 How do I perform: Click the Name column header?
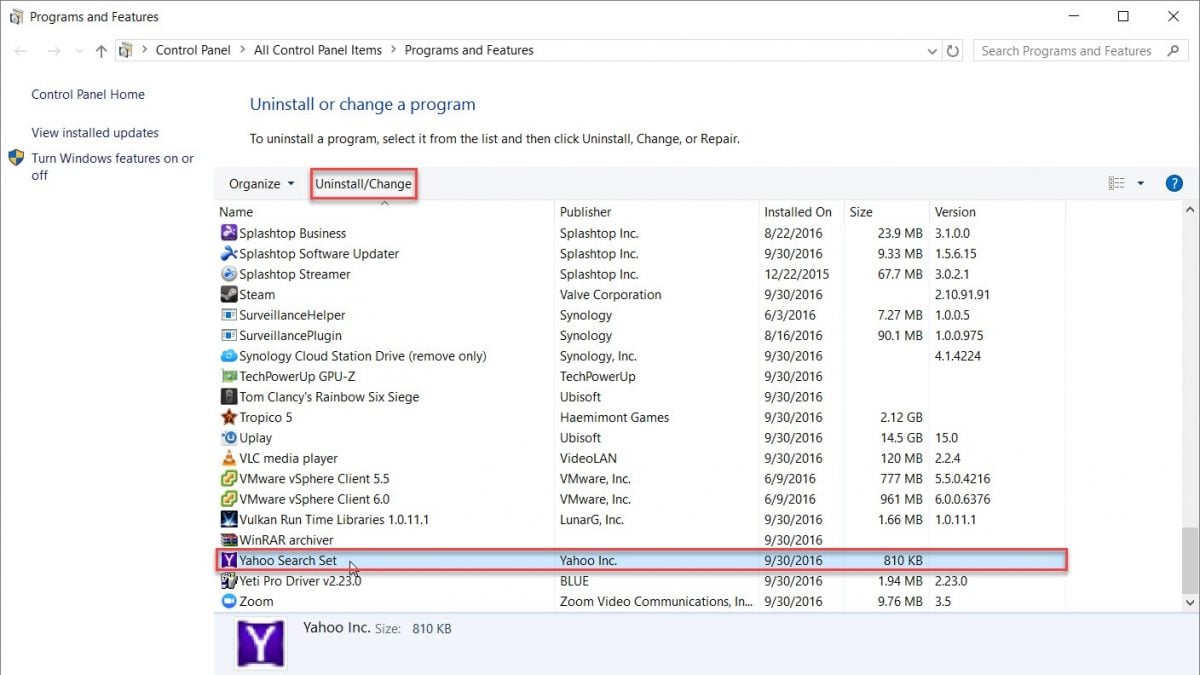point(236,211)
